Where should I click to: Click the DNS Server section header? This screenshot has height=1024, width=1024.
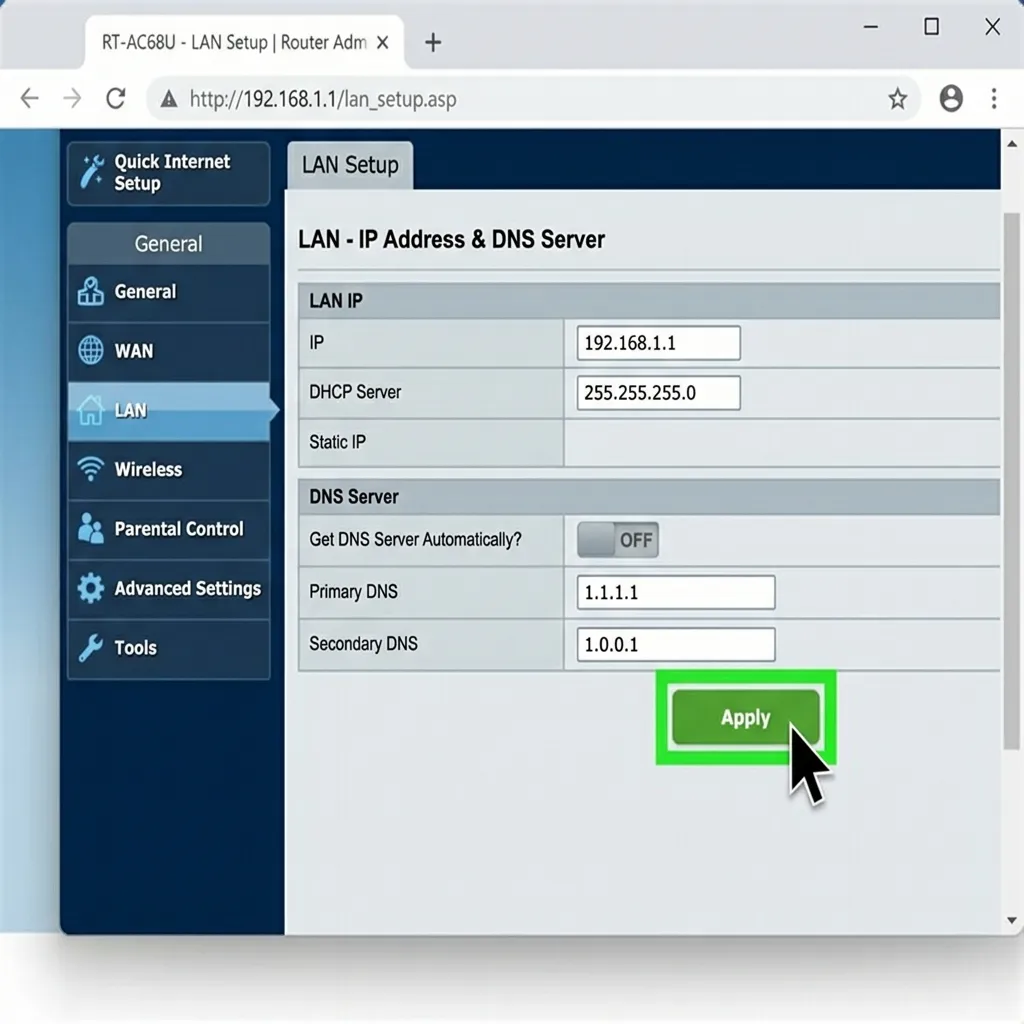(648, 497)
